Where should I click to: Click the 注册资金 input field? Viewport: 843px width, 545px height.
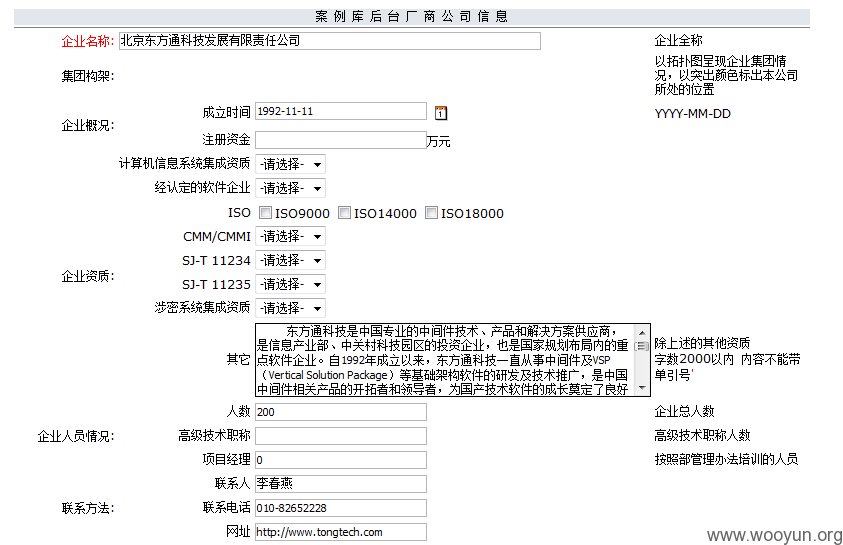[x=341, y=140]
